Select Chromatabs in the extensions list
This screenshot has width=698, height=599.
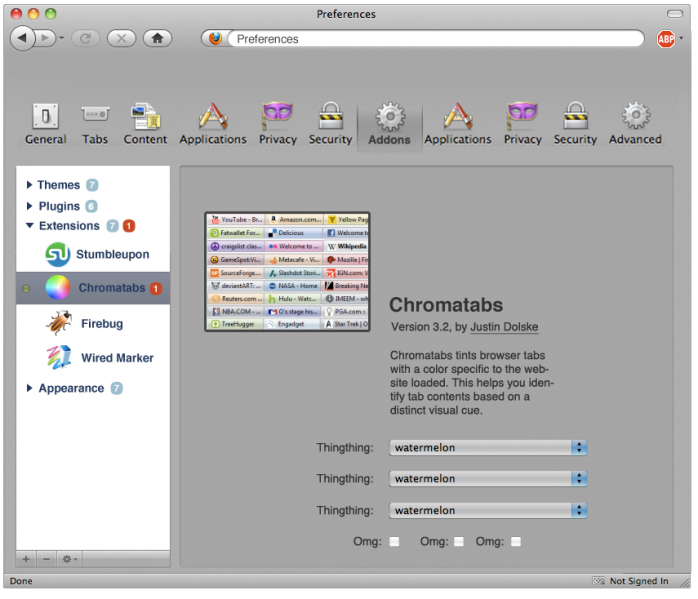tap(93, 288)
